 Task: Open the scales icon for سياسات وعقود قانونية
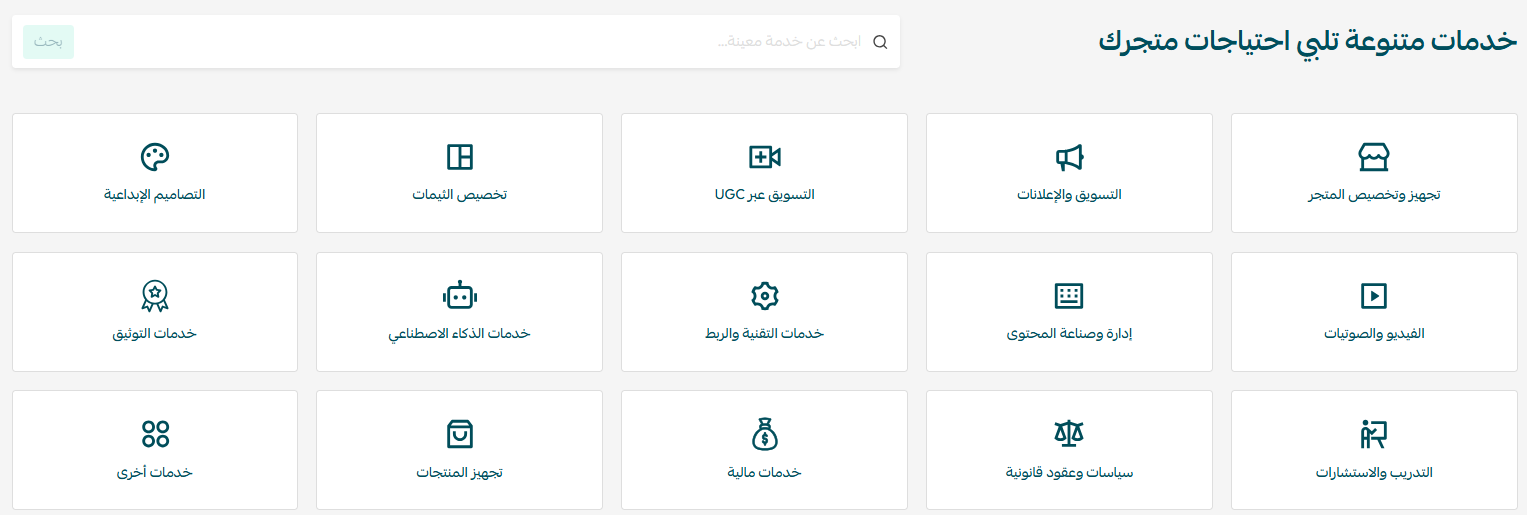coord(1069,434)
